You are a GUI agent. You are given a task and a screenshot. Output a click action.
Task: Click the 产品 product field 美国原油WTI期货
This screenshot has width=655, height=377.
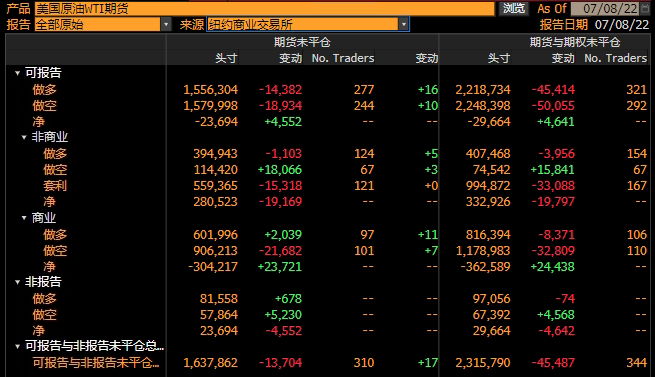point(264,9)
